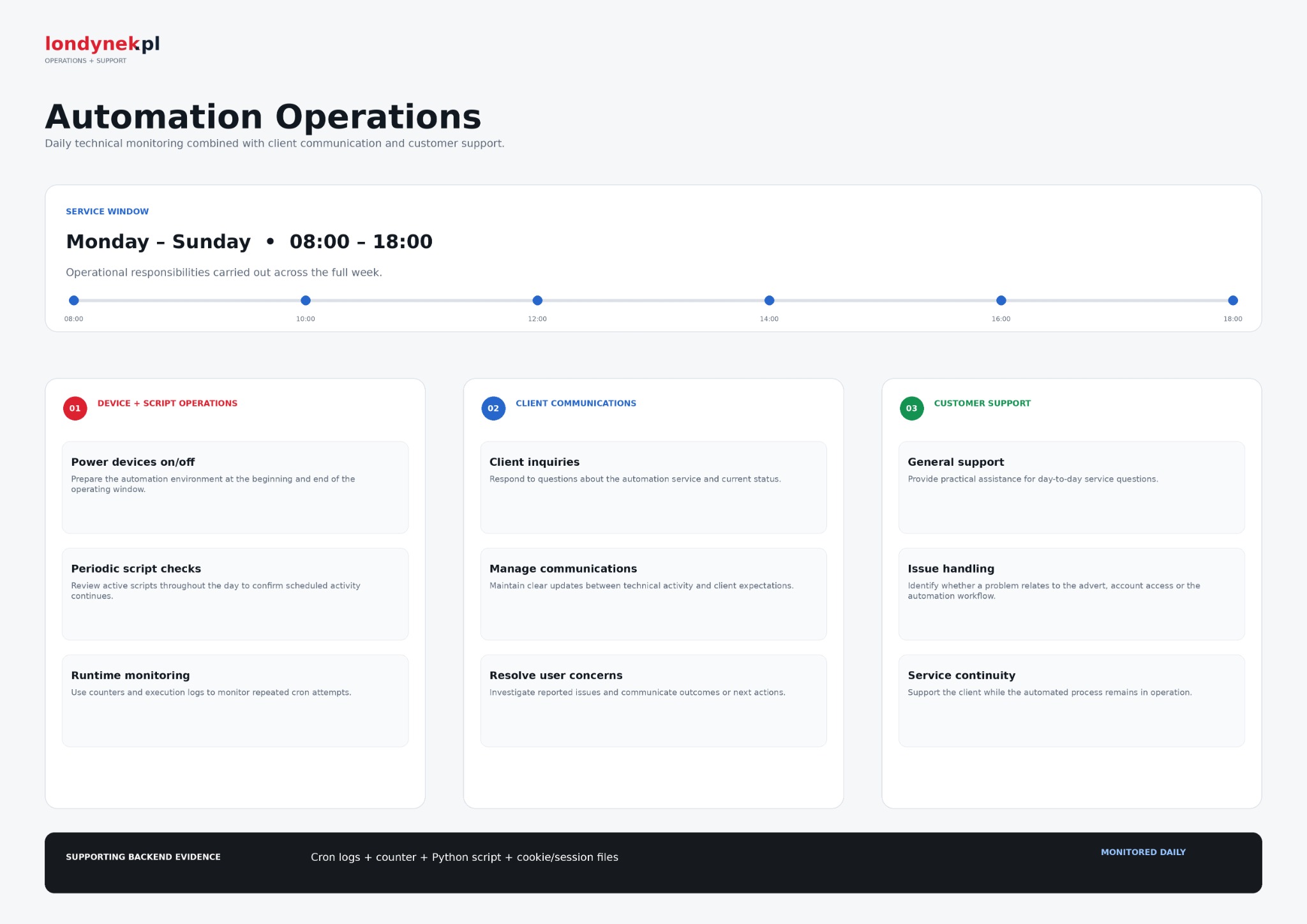1307x924 pixels.
Task: Click the Cron logs + counter text
Action: 465,857
